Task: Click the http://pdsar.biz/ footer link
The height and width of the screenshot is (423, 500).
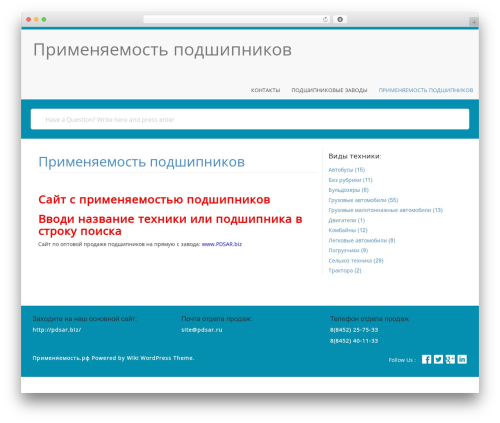Action: pos(57,330)
